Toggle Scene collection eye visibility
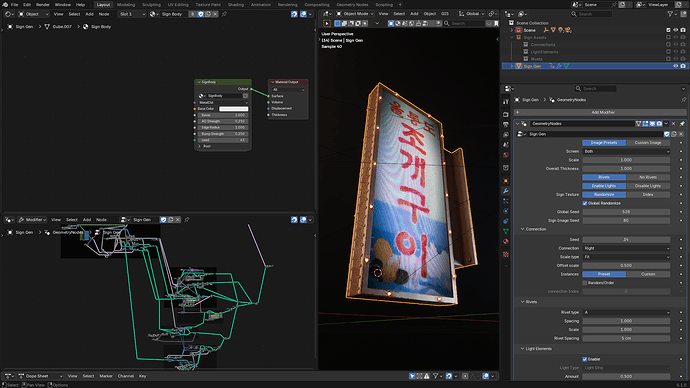 click(675, 30)
